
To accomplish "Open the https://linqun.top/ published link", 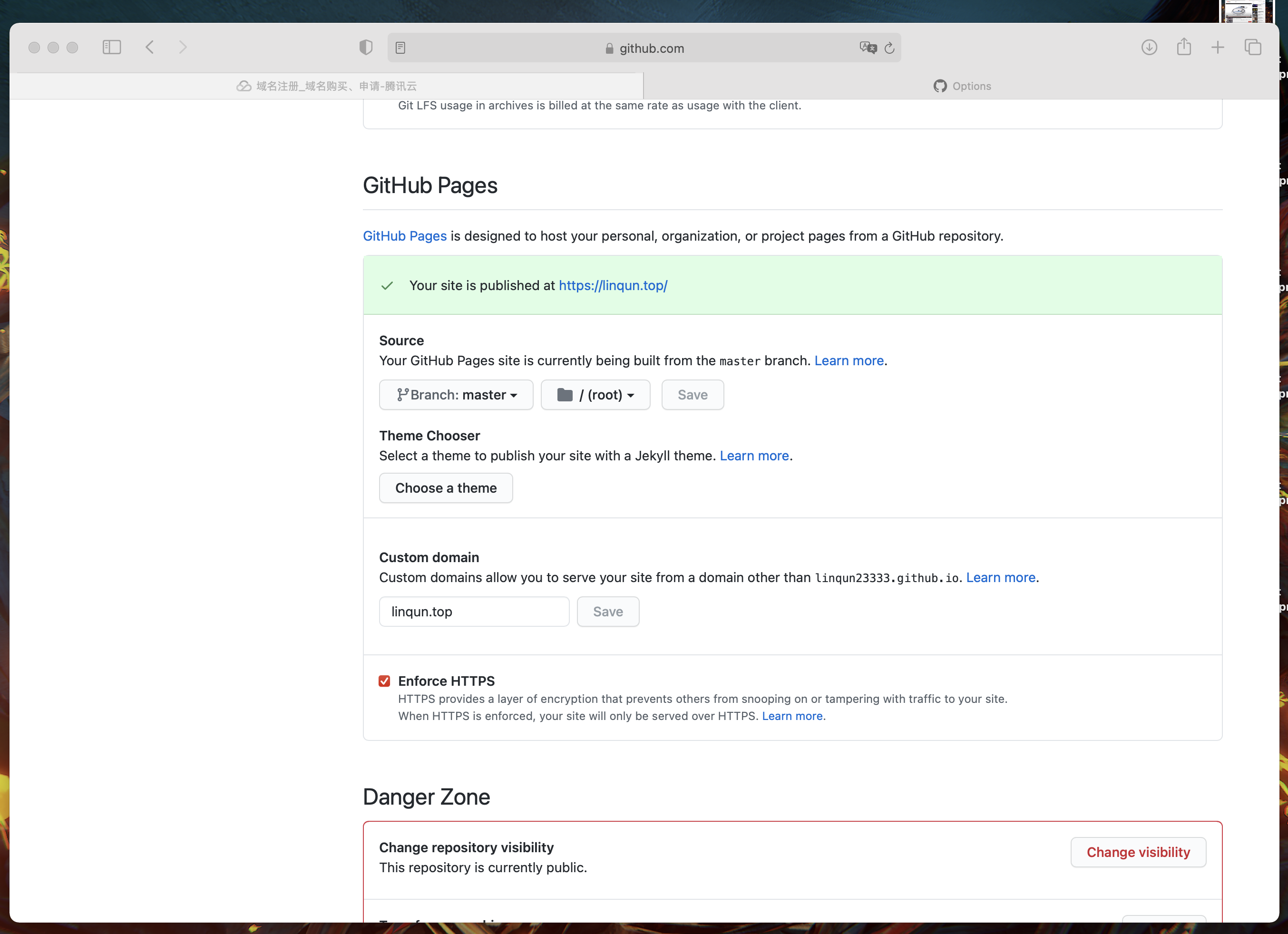I will (613, 286).
